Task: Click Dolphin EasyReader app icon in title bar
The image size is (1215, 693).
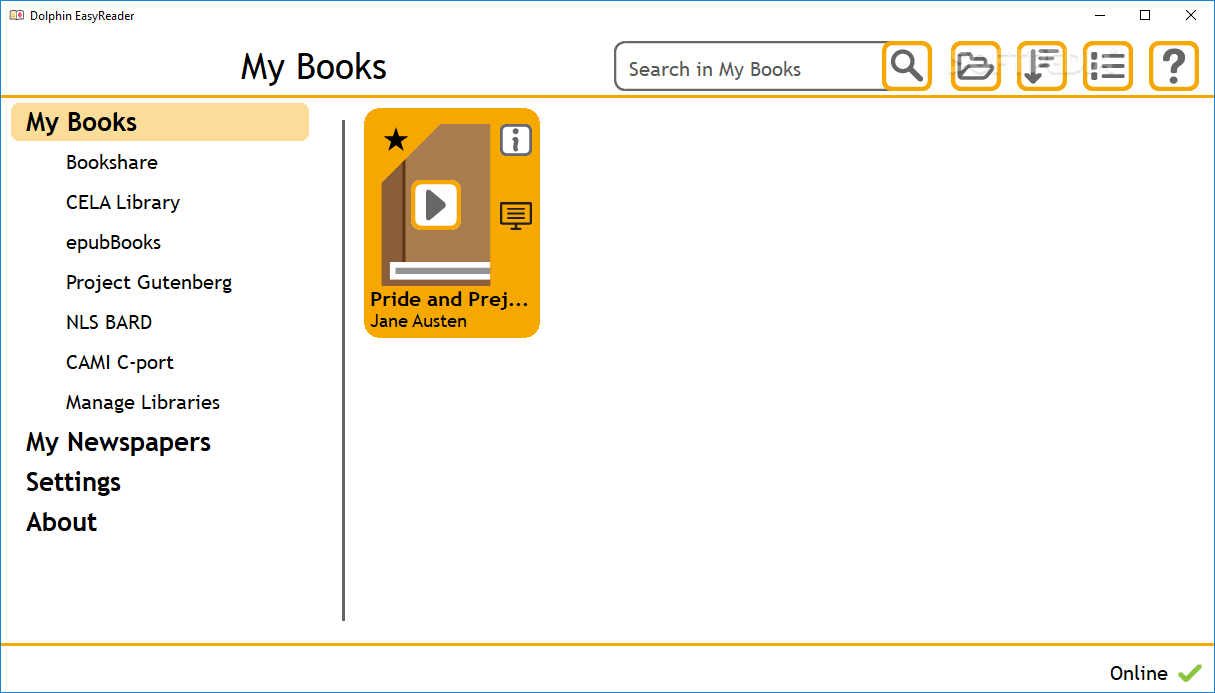Action: tap(16, 15)
